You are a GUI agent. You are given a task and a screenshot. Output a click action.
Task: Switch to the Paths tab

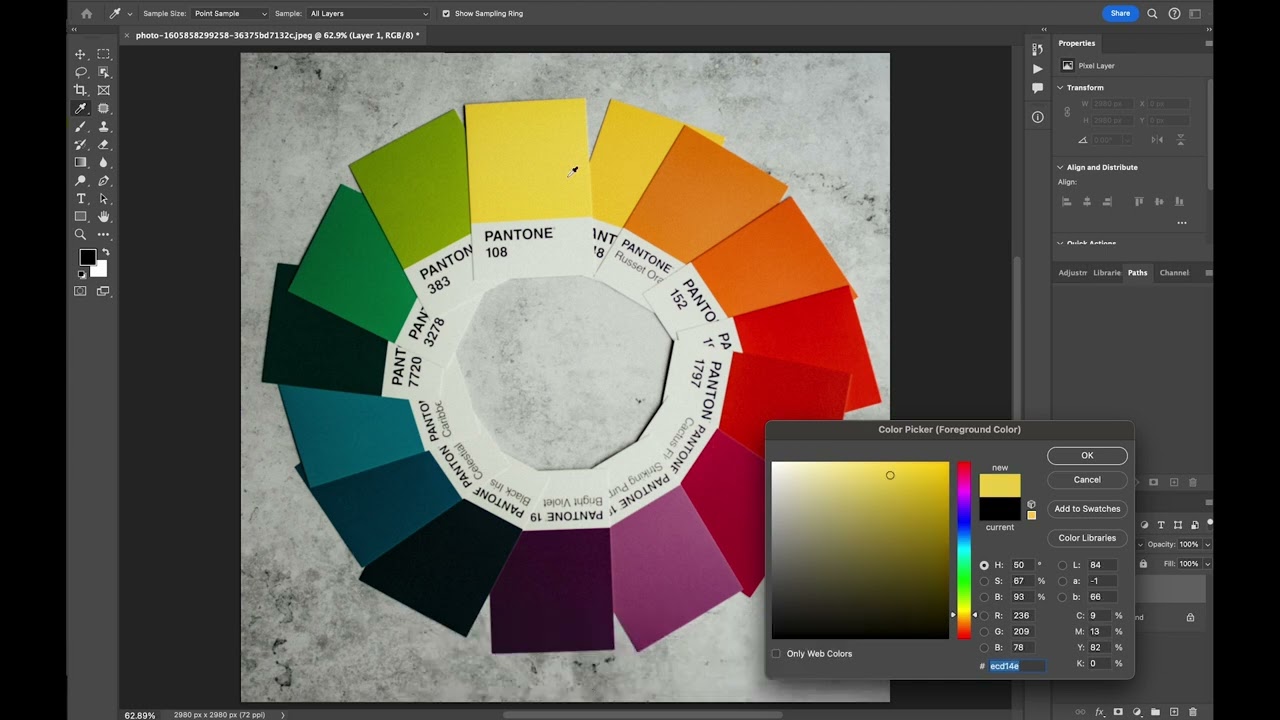click(1138, 273)
